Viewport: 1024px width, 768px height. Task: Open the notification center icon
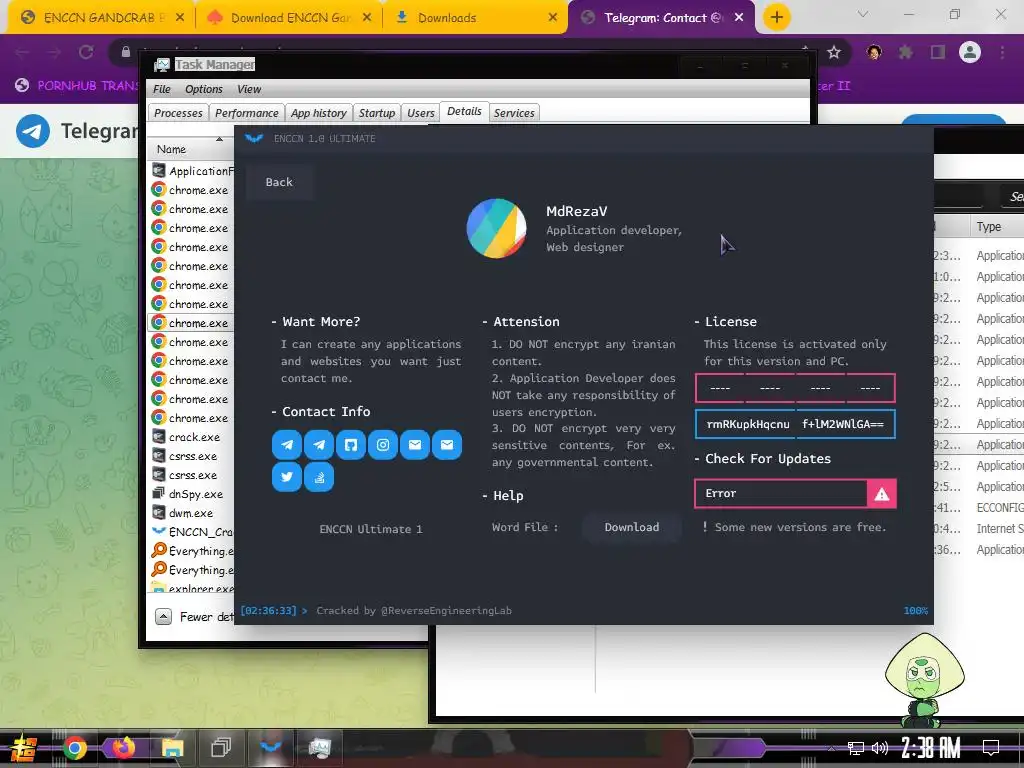click(991, 748)
